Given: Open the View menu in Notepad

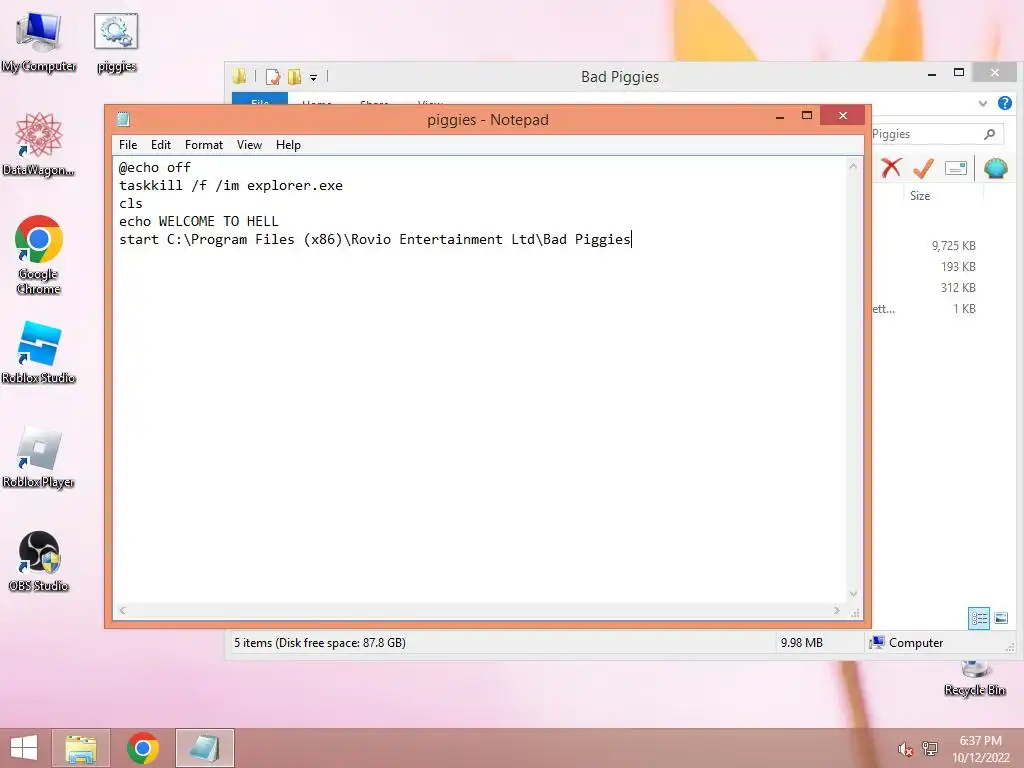Looking at the screenshot, I should point(249,145).
